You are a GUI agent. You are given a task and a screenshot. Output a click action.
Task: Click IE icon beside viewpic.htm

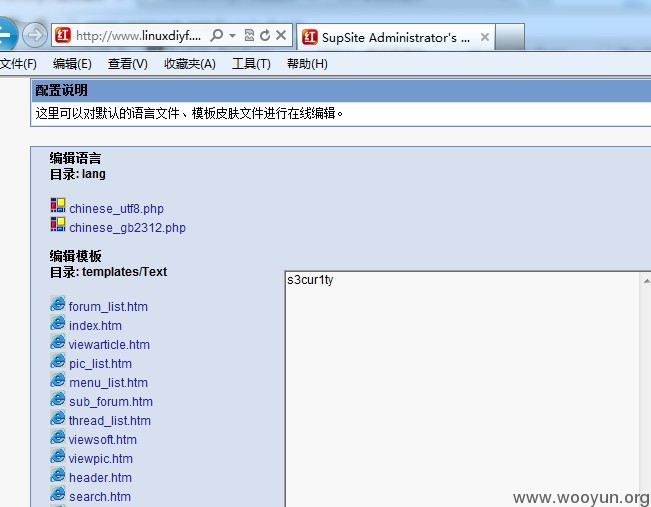[x=58, y=456]
